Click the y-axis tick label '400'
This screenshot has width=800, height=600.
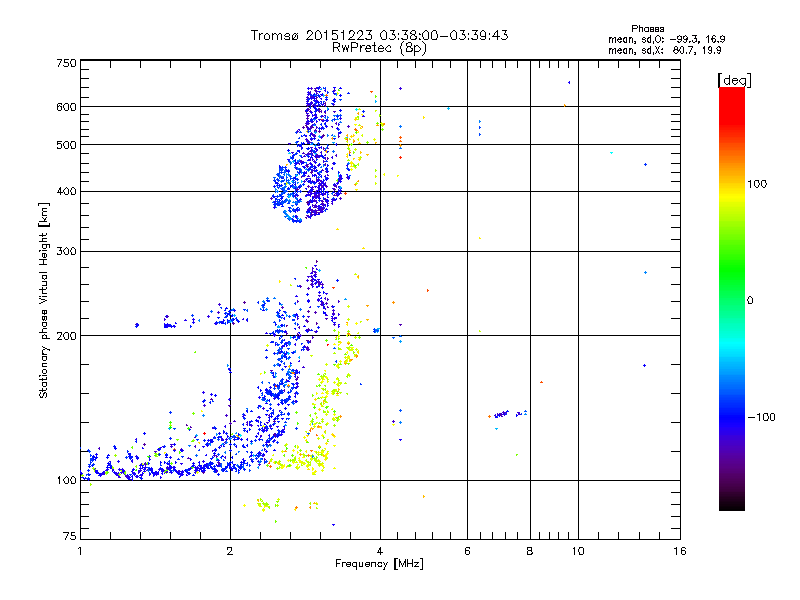point(67,192)
